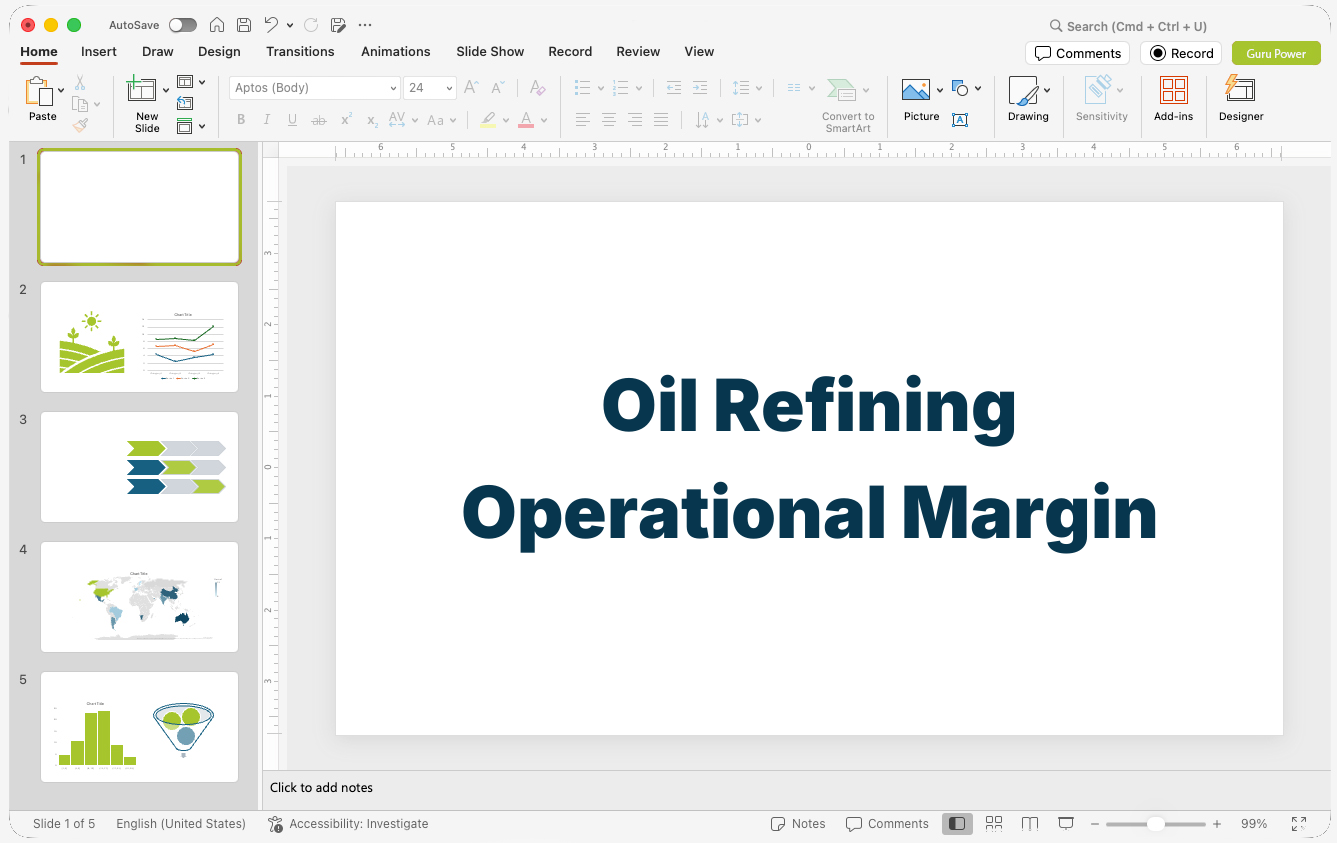Open the font size 24 dropdown
1337x843 pixels.
pyautogui.click(x=449, y=88)
